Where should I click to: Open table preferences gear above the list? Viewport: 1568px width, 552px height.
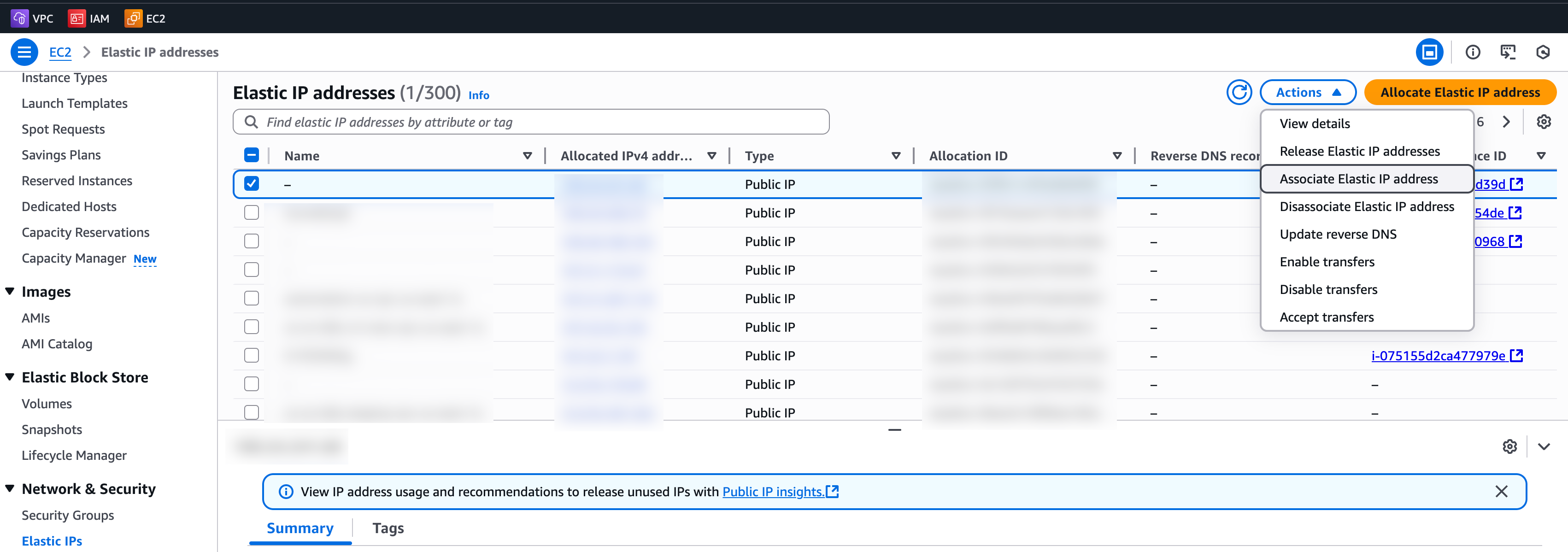[x=1544, y=122]
